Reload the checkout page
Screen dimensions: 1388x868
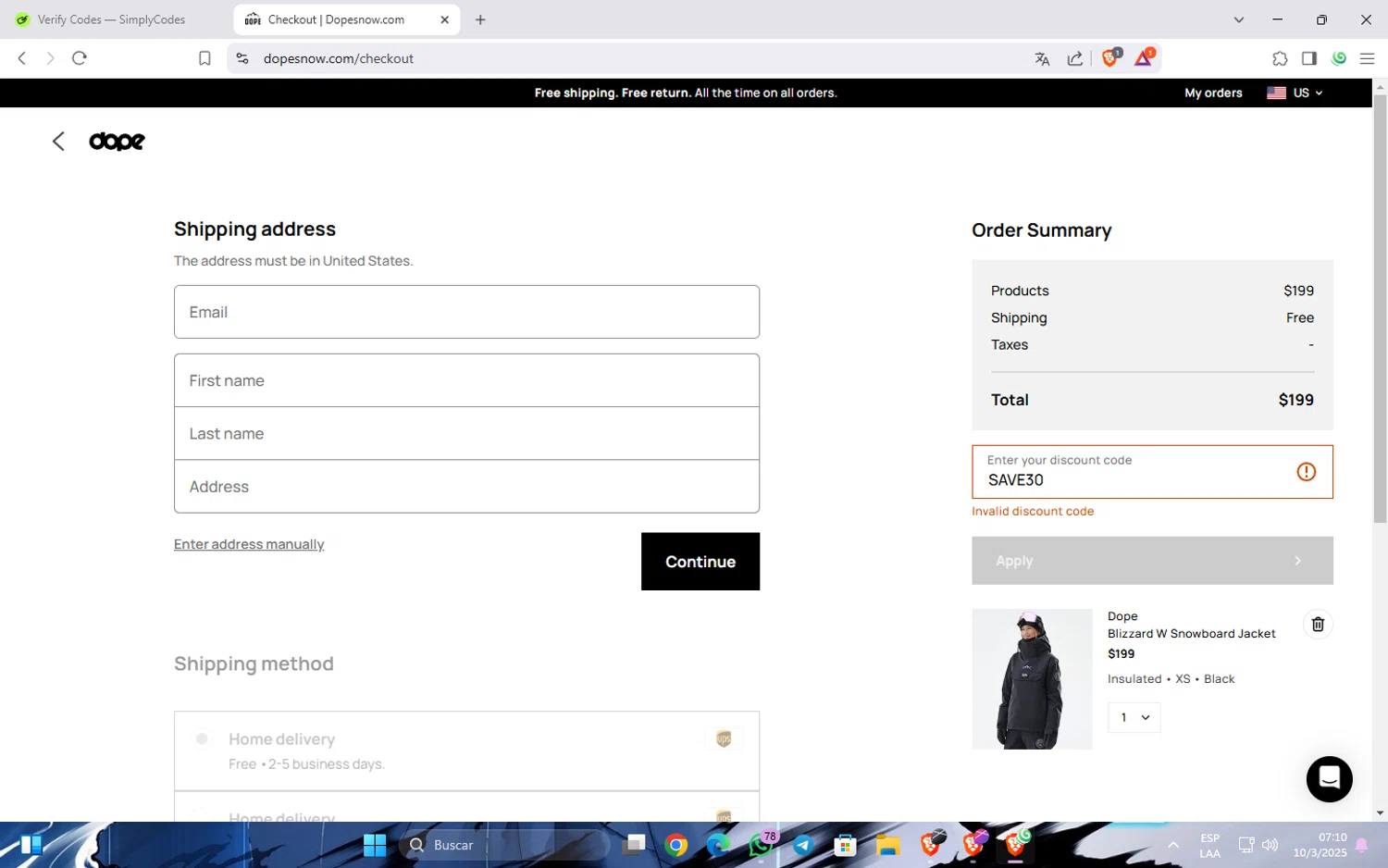click(80, 58)
